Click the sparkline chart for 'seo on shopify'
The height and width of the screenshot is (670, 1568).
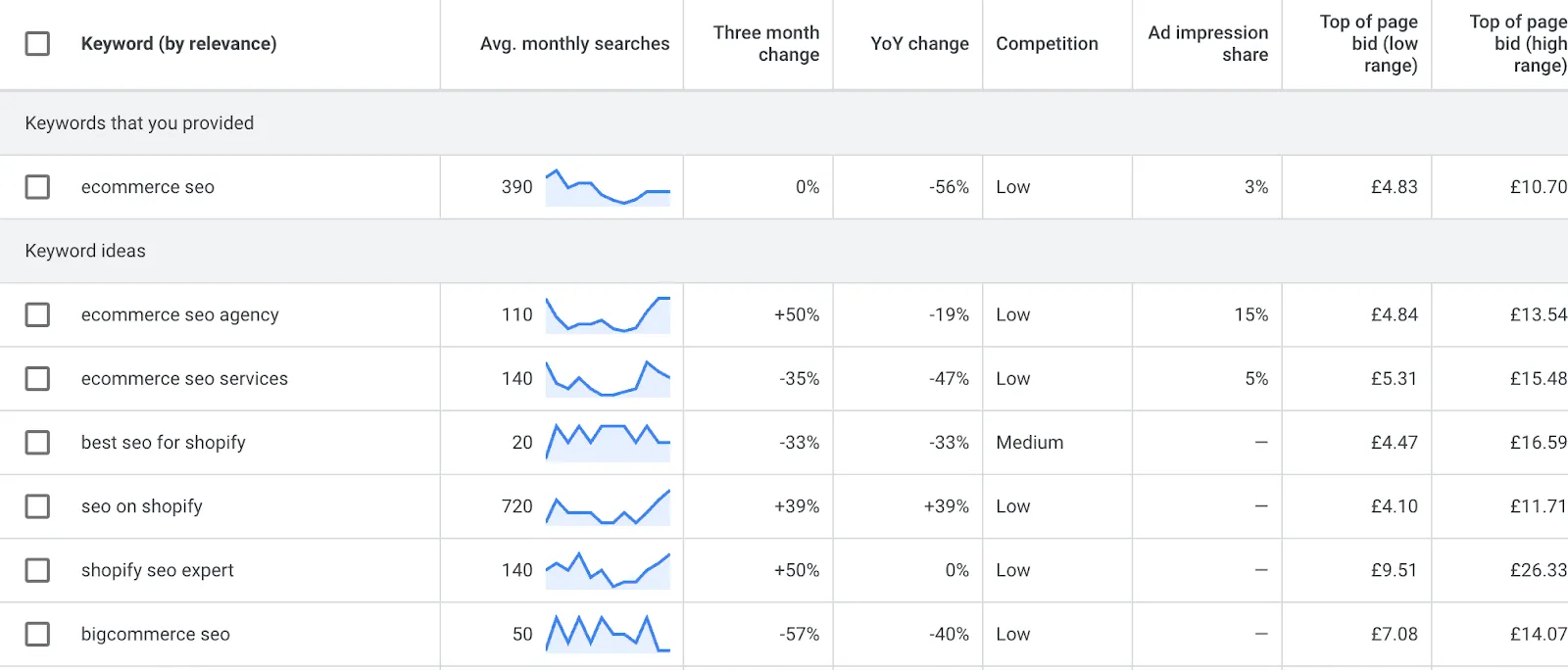pos(608,506)
